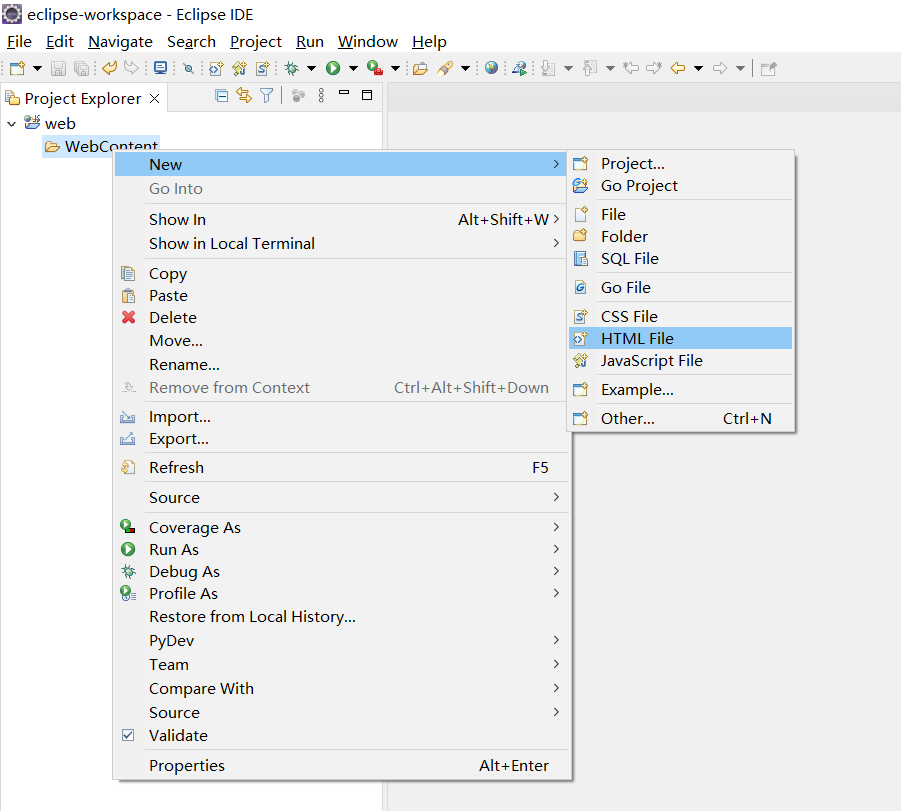Choose JavaScript File in New submenu
Screen dimensions: 901x811
tap(680, 360)
